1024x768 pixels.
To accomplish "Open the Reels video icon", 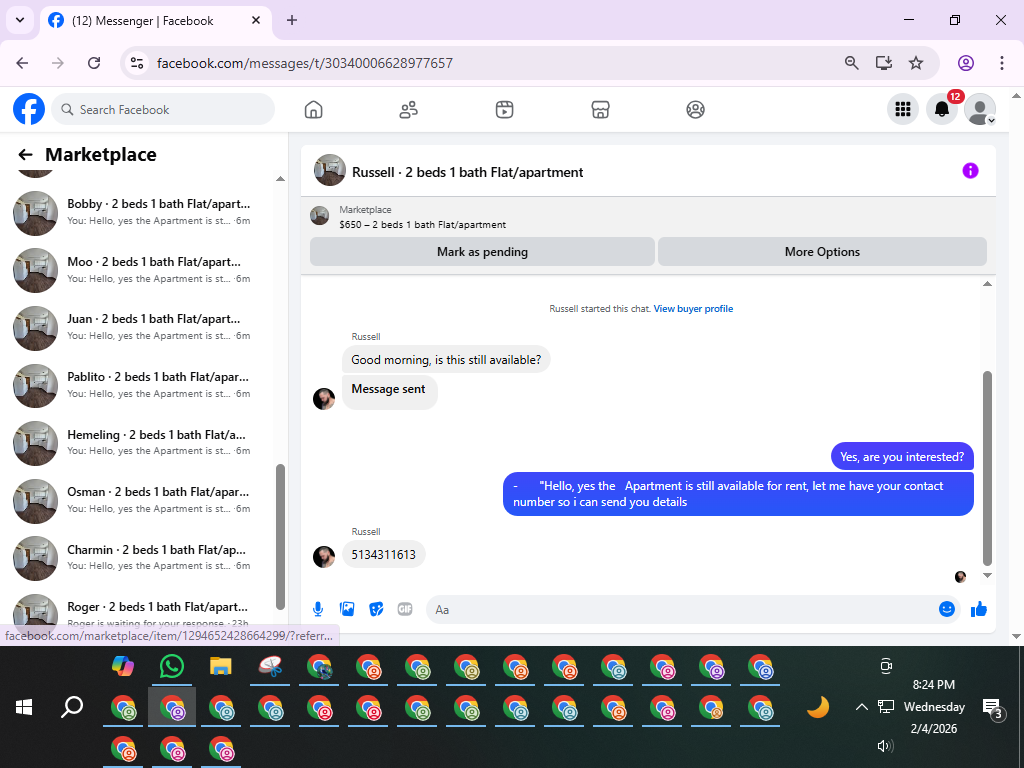I will click(x=504, y=110).
